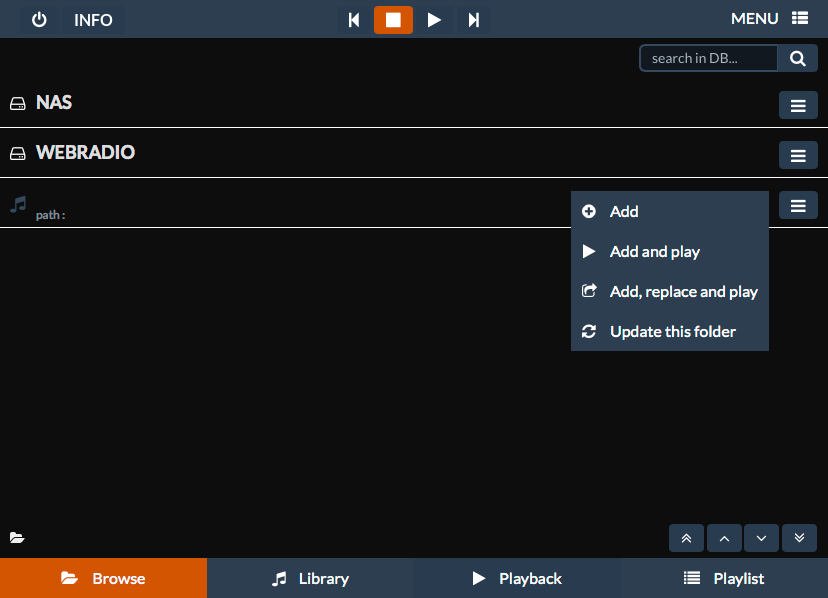Start playback with the play button
Viewport: 828px width, 598px height.
click(434, 20)
